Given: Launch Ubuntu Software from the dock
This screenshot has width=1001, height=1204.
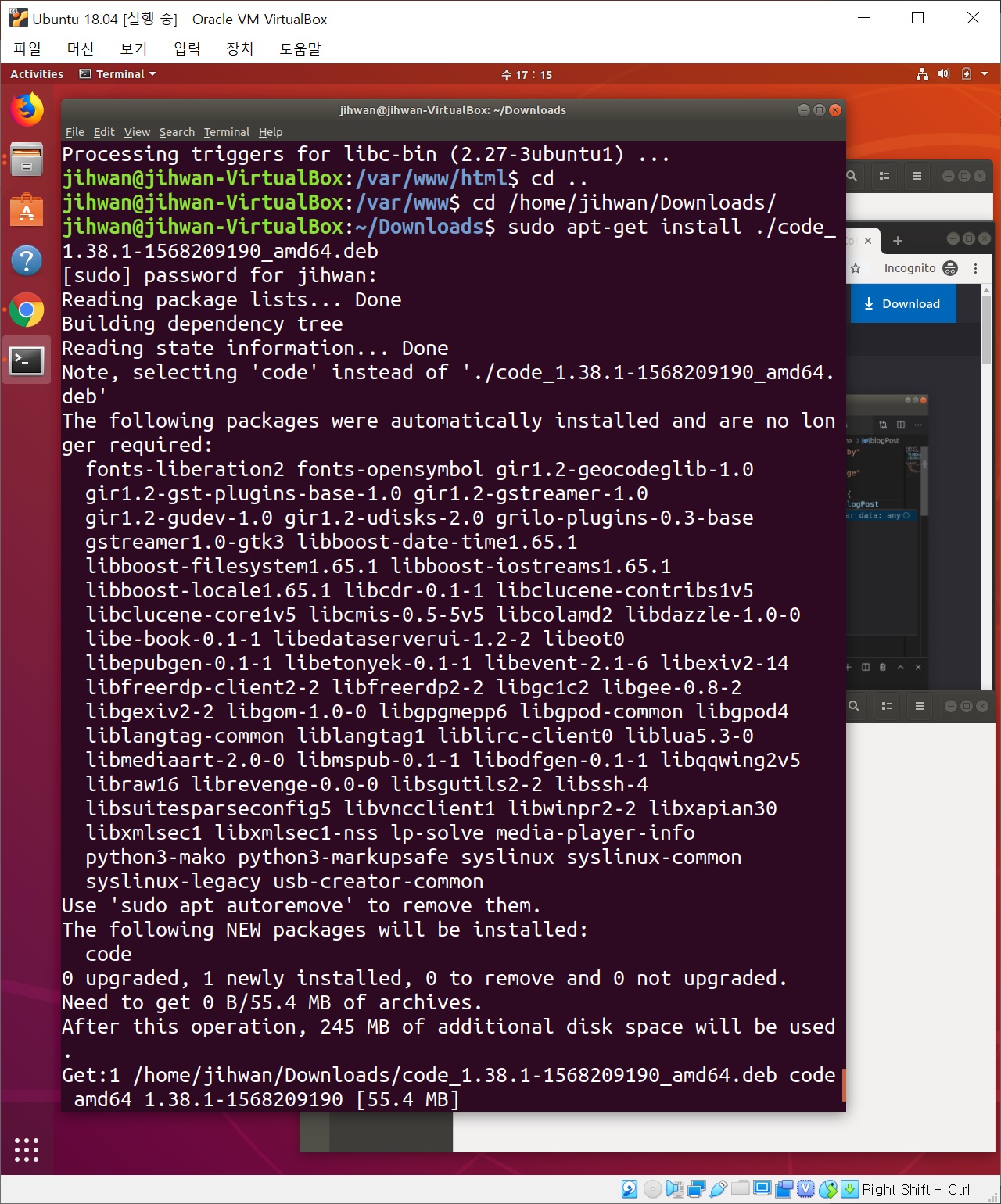Looking at the screenshot, I should tap(27, 210).
